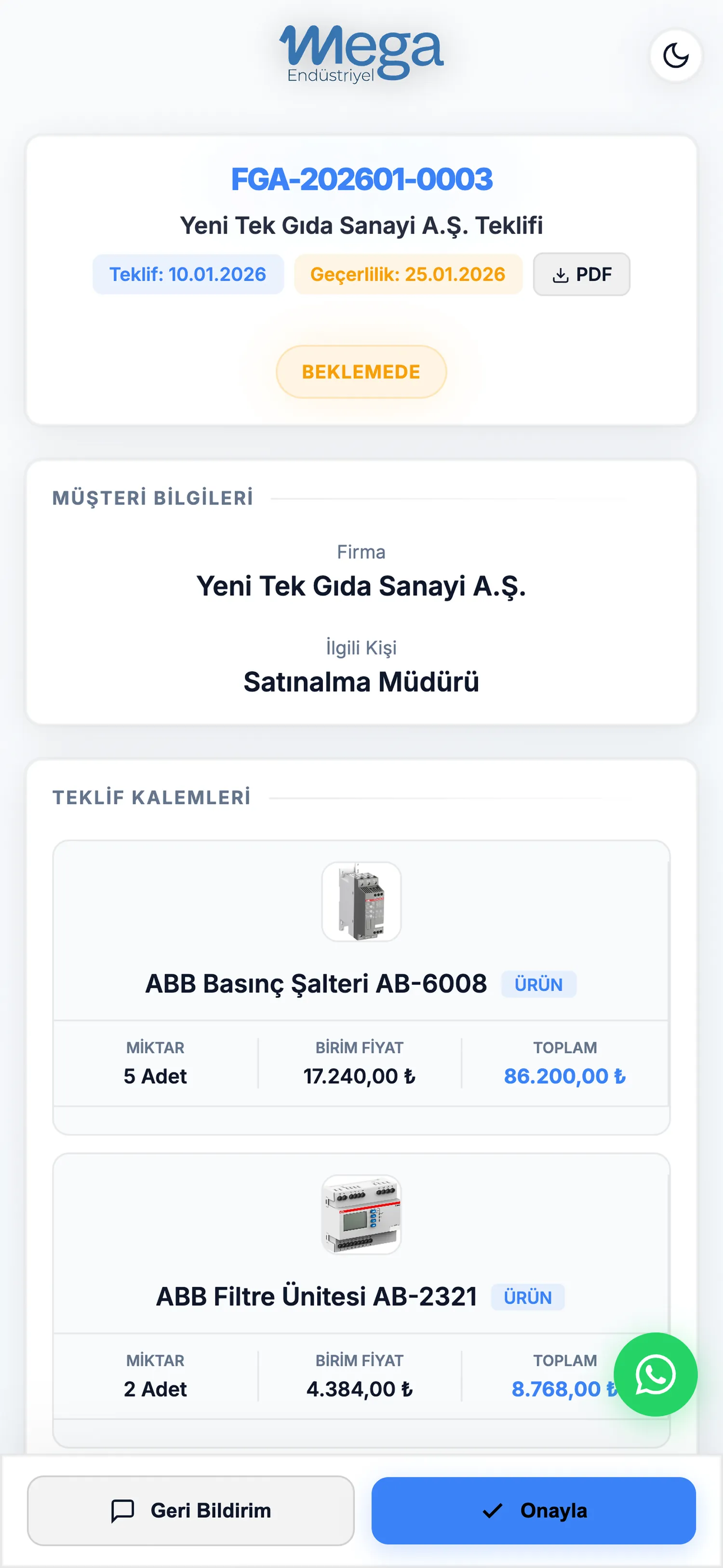Click the quote number FGA-202601-0003
723x1568 pixels.
pos(361,179)
